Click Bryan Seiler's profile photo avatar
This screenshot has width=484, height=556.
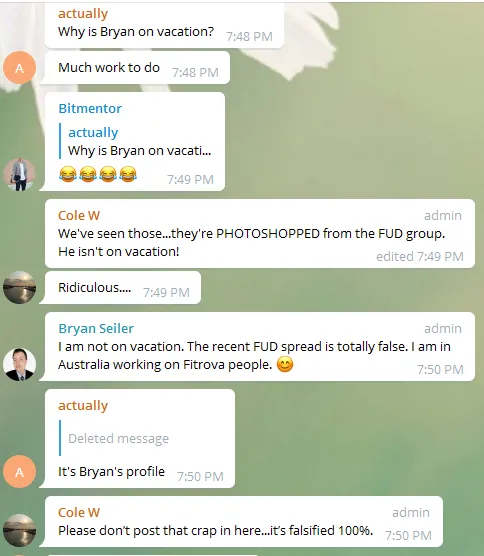[20, 365]
